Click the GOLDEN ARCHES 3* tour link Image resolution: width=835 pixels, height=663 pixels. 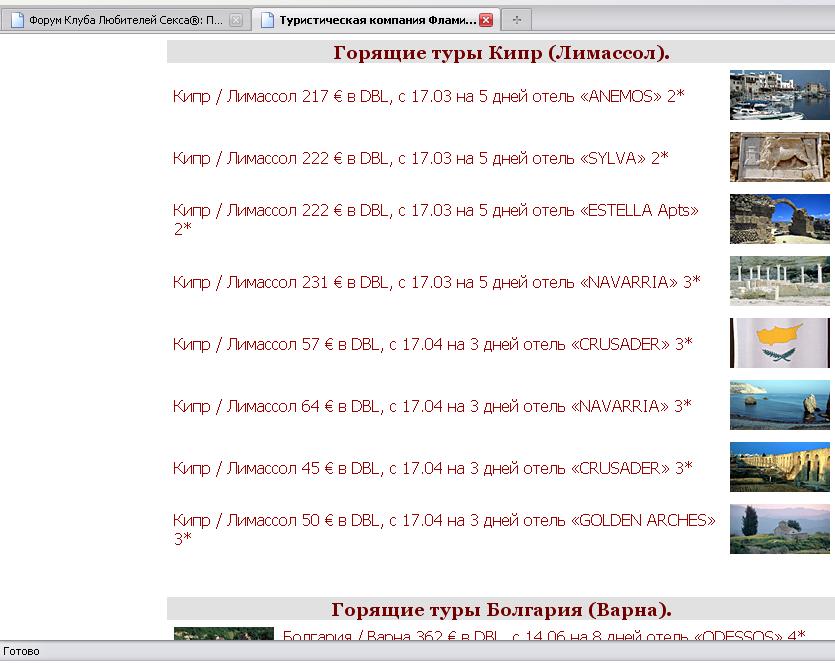[x=444, y=521]
